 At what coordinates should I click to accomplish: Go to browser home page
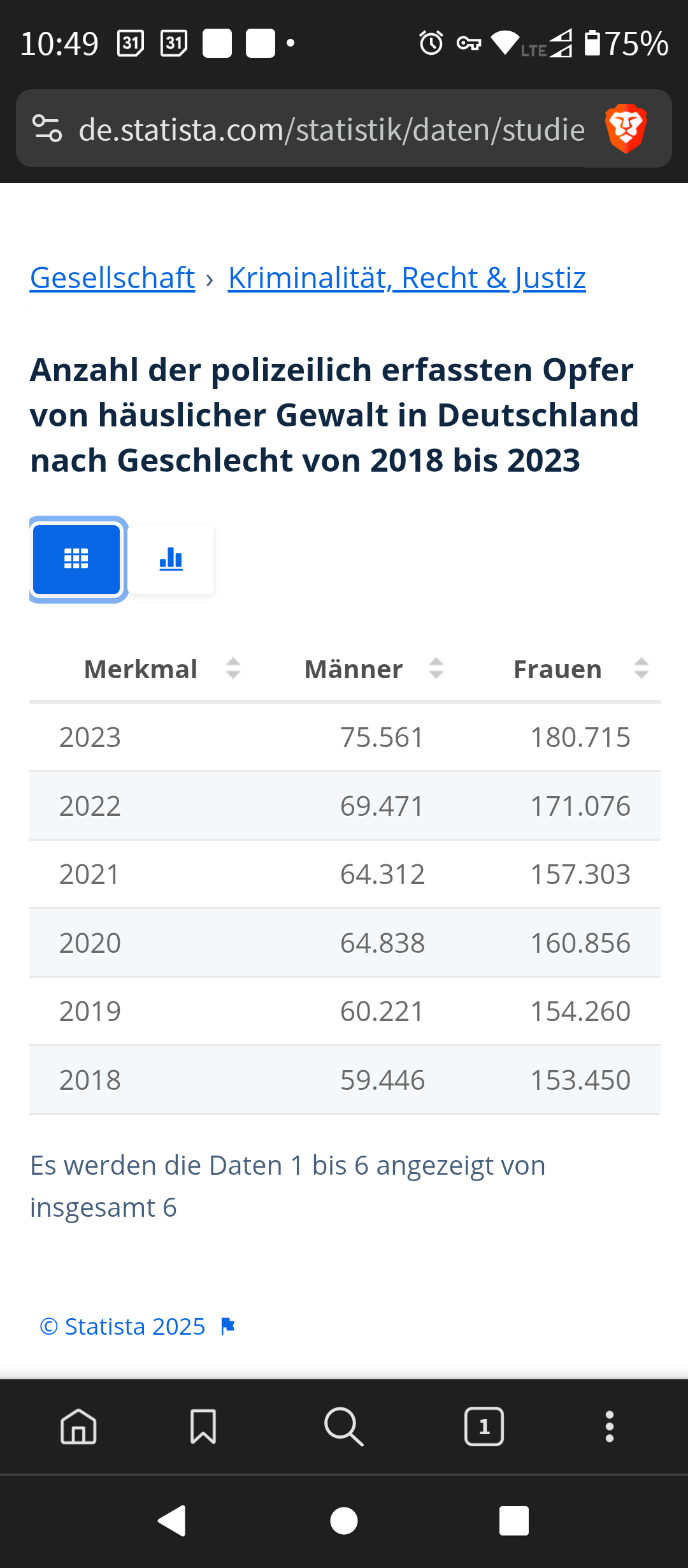coord(78,1426)
